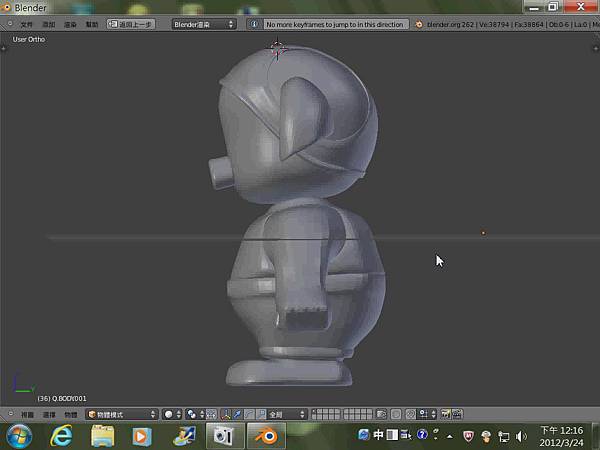600x450 pixels.
Task: Click the 中 Chinese input method indicator
Action: click(x=378, y=435)
